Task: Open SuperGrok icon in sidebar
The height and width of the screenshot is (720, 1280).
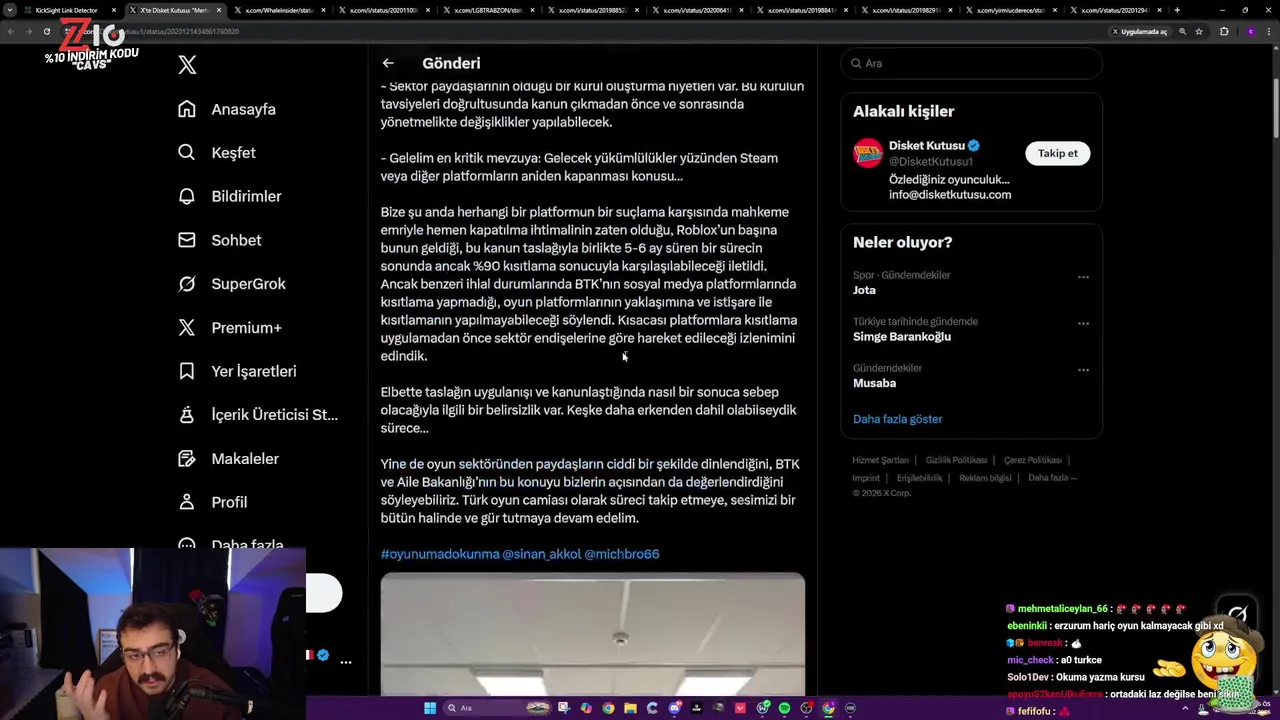Action: 187,284
